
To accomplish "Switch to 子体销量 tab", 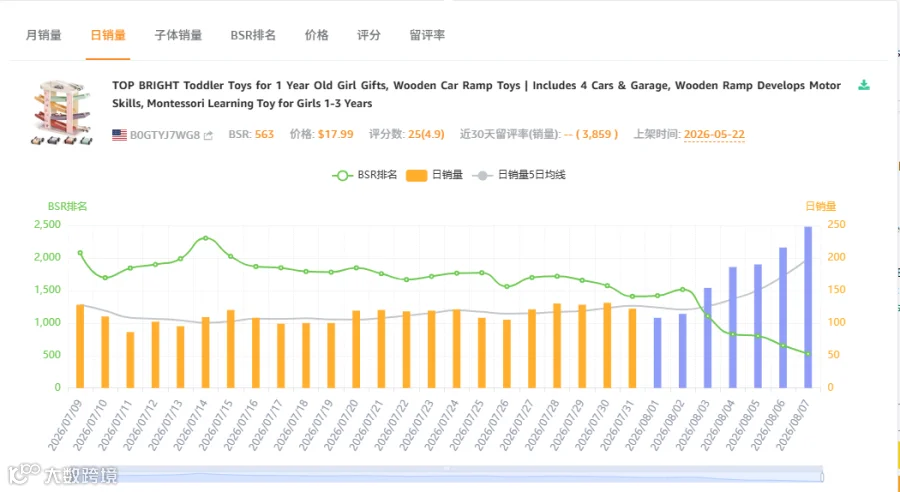I will point(179,35).
